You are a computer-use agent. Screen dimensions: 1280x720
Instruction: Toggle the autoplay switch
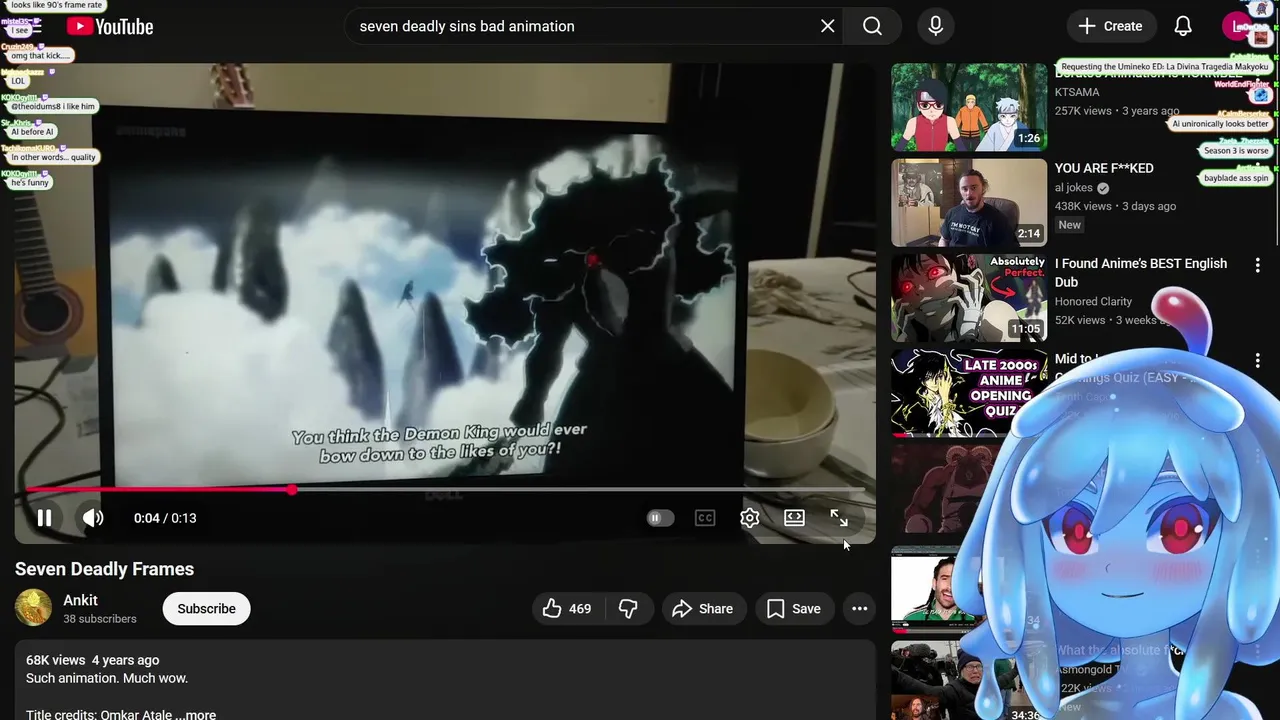point(660,518)
